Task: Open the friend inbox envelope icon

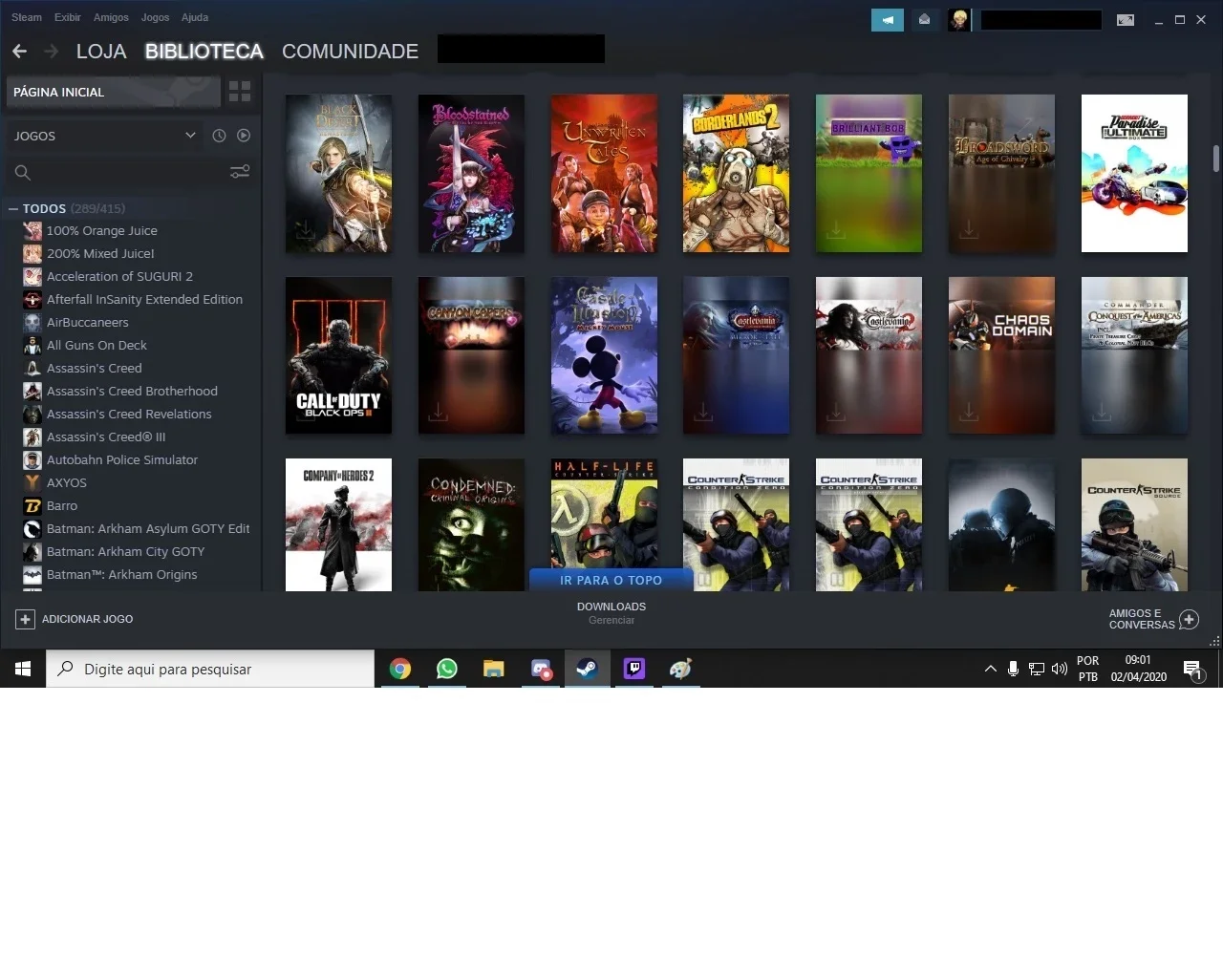Action: 924,19
